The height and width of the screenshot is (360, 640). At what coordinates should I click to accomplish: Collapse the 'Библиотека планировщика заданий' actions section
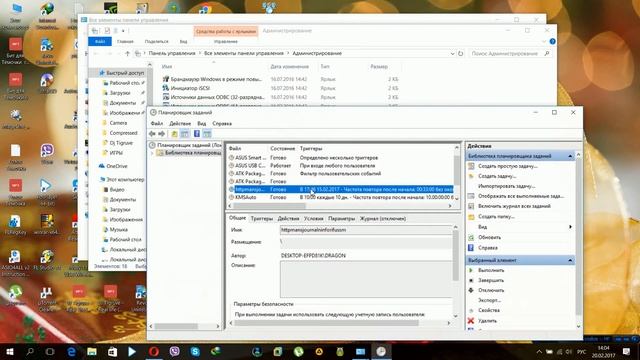click(x=570, y=156)
